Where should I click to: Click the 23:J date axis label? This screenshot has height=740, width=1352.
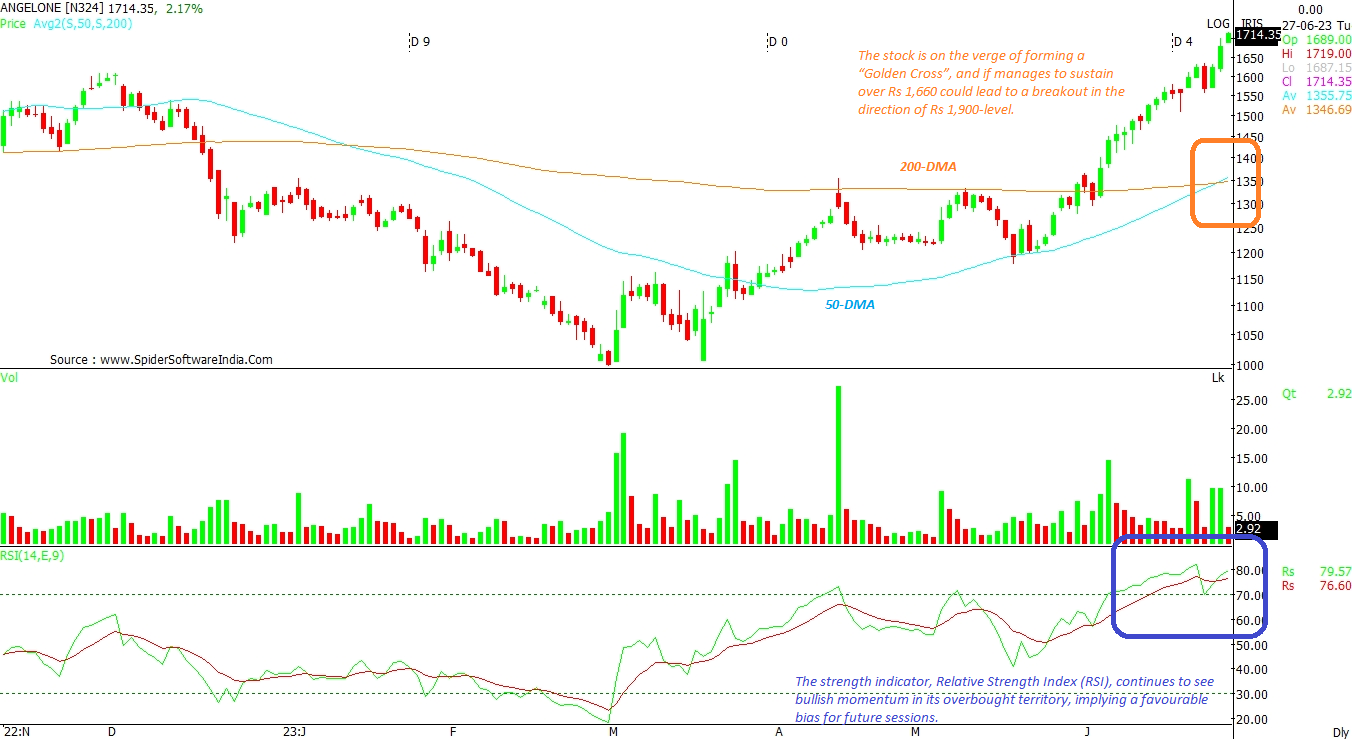click(x=293, y=732)
